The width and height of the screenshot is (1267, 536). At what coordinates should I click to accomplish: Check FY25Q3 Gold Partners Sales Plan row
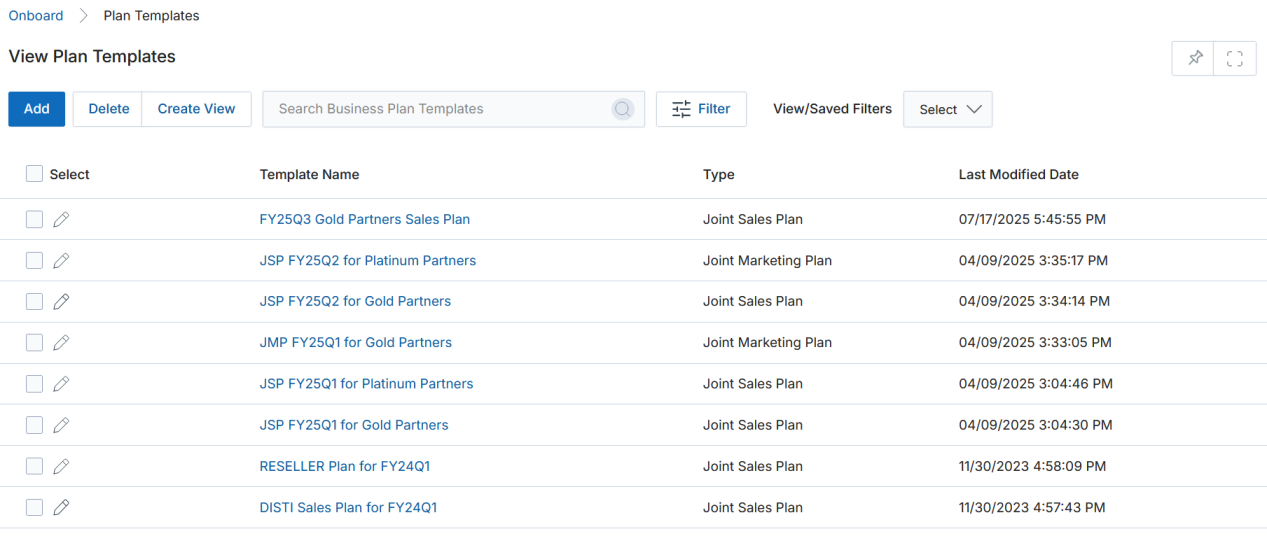click(x=34, y=219)
